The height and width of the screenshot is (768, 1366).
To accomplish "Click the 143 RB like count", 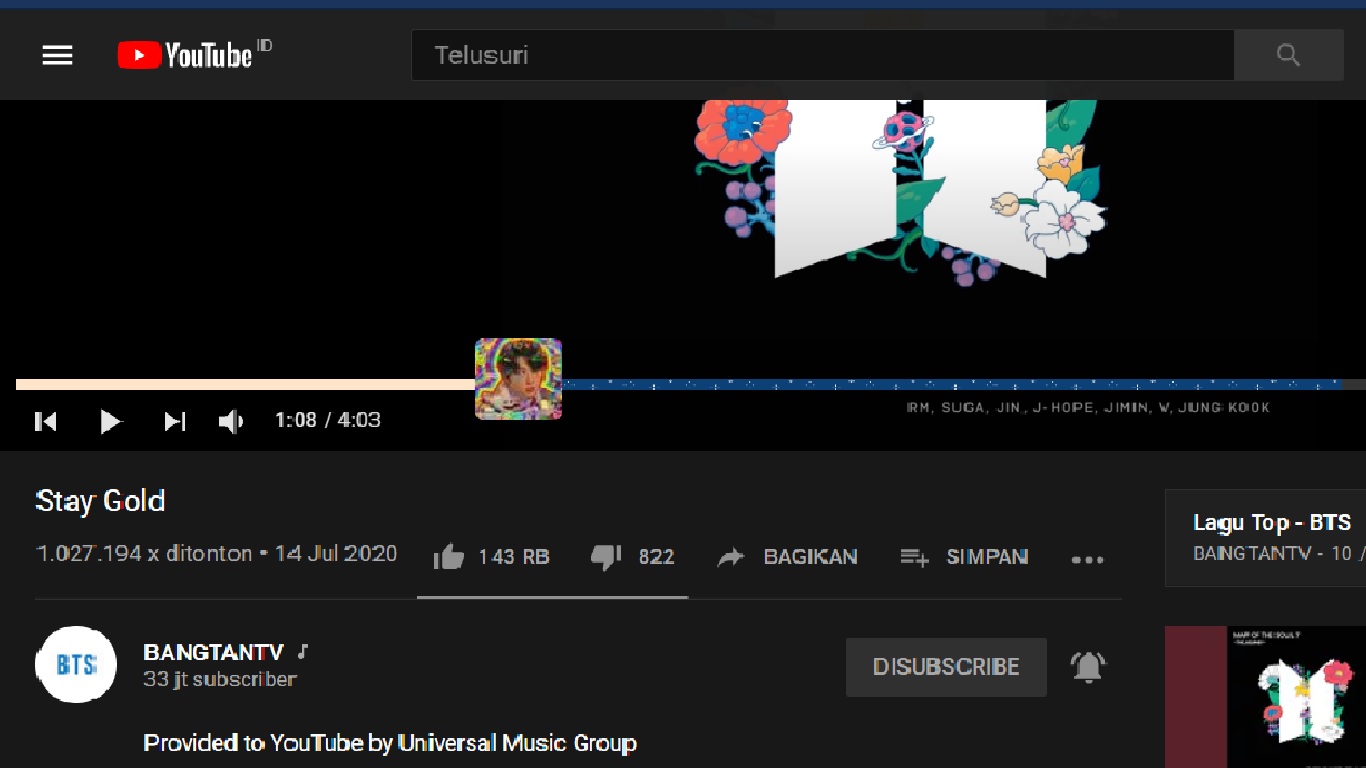I will click(x=514, y=557).
